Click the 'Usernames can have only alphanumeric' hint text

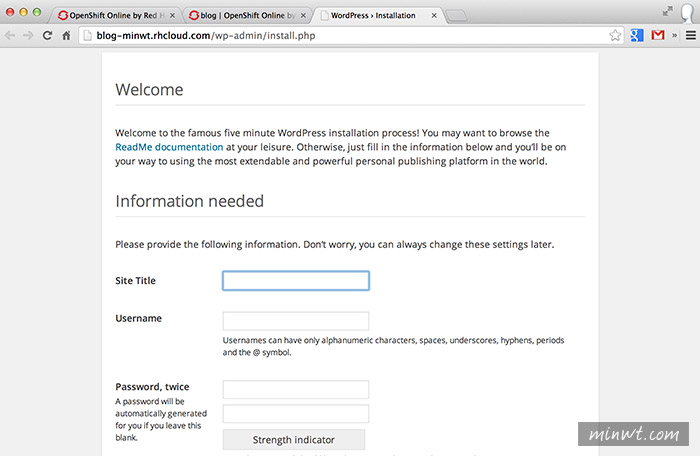click(x=393, y=346)
